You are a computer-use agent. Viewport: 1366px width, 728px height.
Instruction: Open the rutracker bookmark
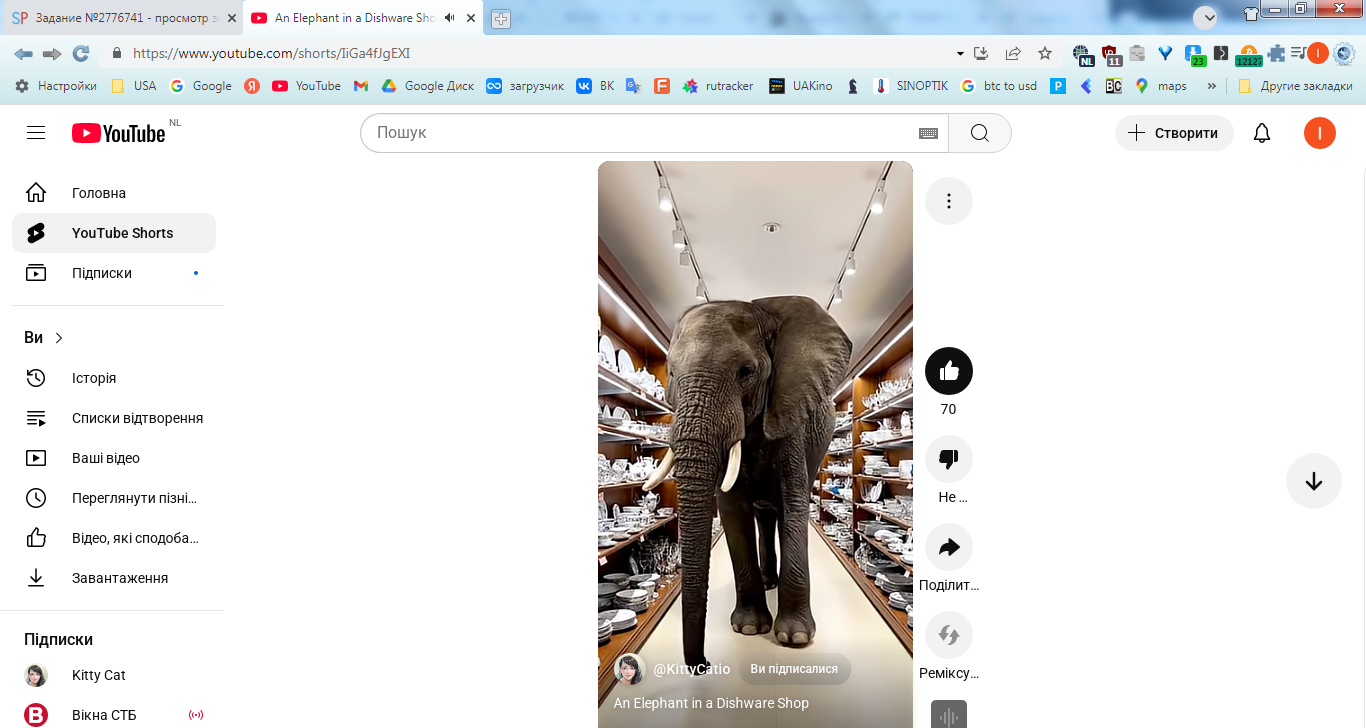[x=718, y=86]
